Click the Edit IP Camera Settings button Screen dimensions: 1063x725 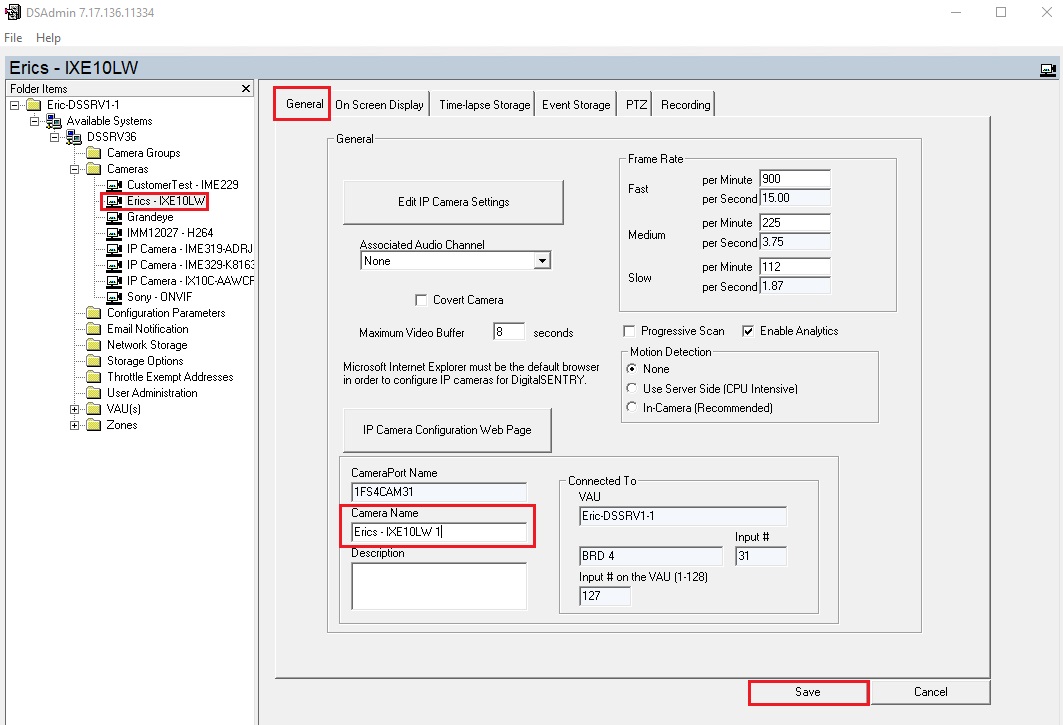453,201
